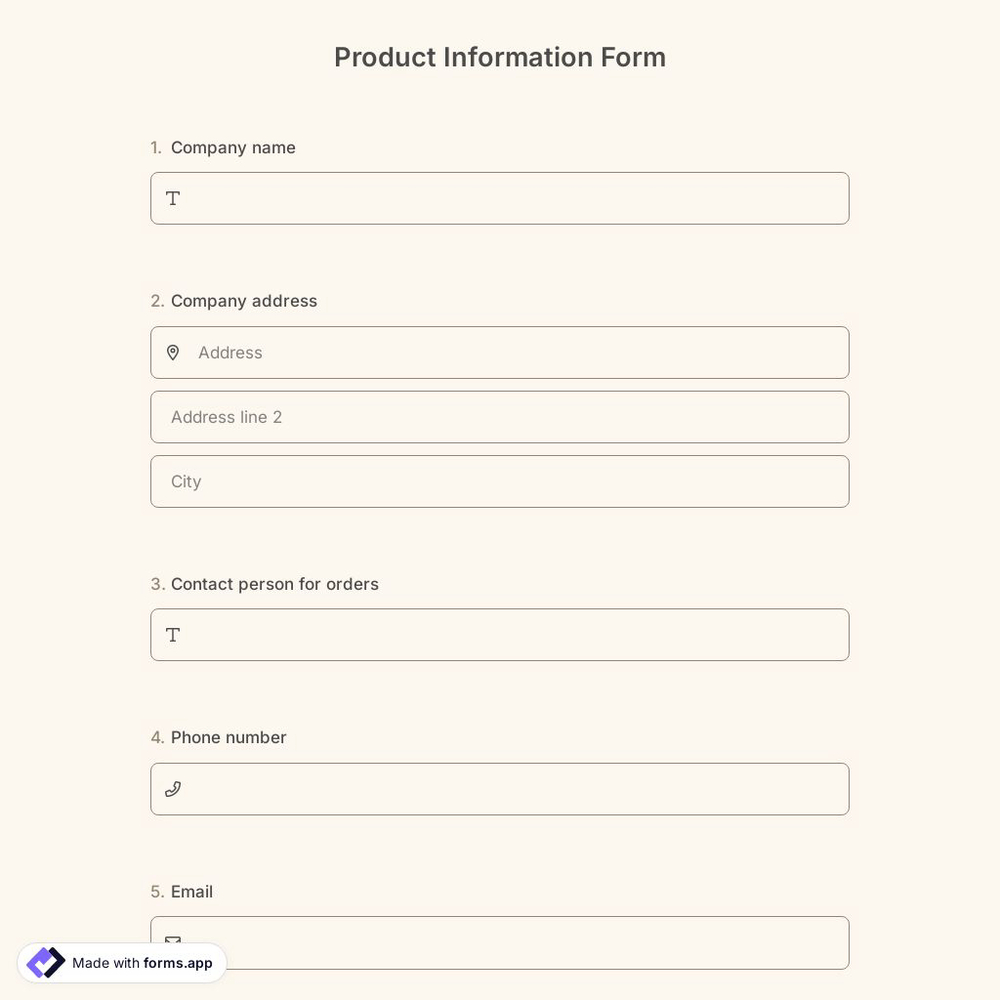The height and width of the screenshot is (1000, 1000).
Task: Click the Contact person for orders question label
Action: (274, 584)
